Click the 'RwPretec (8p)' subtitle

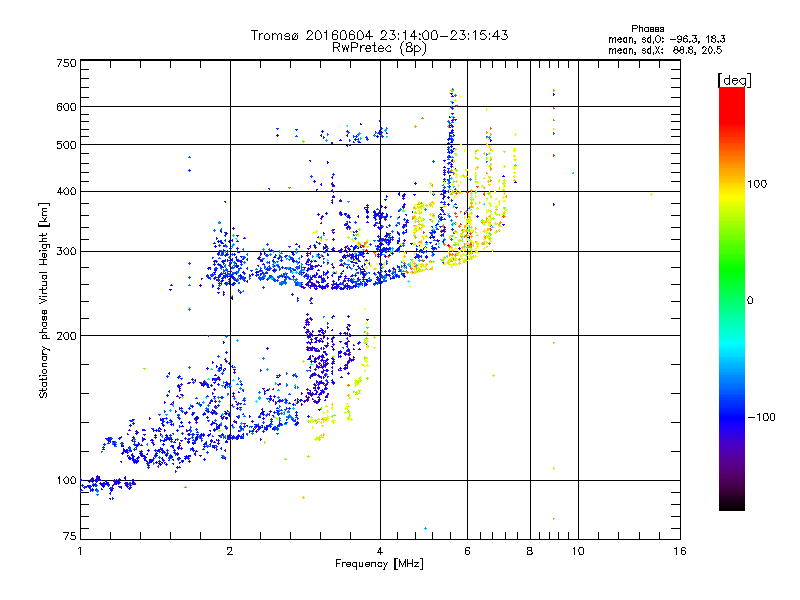tap(379, 48)
